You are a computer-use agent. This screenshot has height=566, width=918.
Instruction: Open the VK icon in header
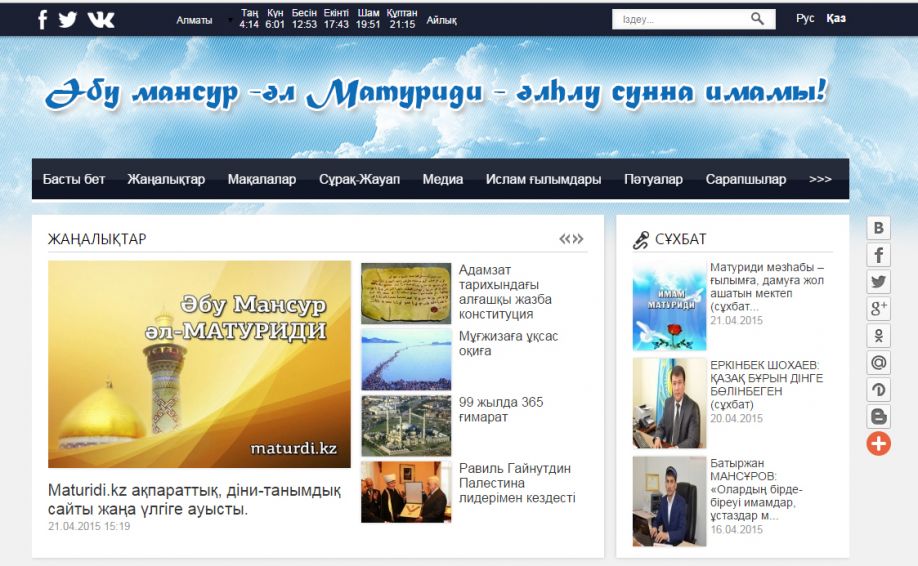[101, 19]
